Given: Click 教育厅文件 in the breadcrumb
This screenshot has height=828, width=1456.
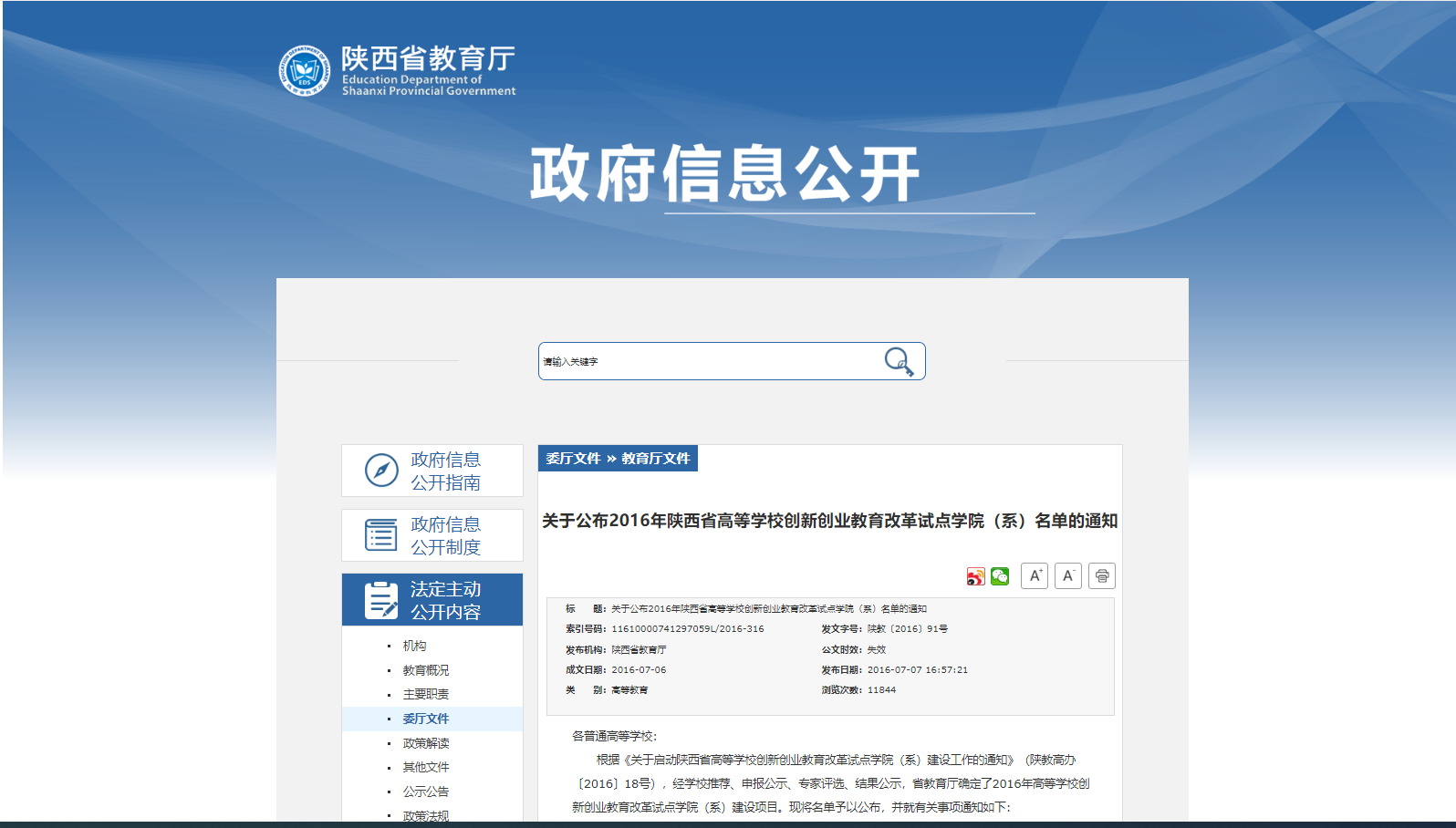Looking at the screenshot, I should 656,459.
